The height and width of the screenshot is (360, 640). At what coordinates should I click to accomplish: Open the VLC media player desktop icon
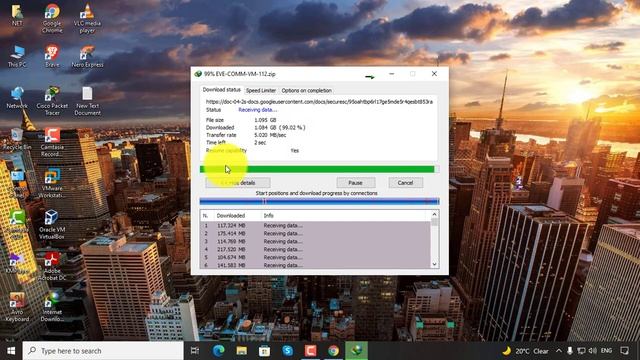pyautogui.click(x=87, y=18)
